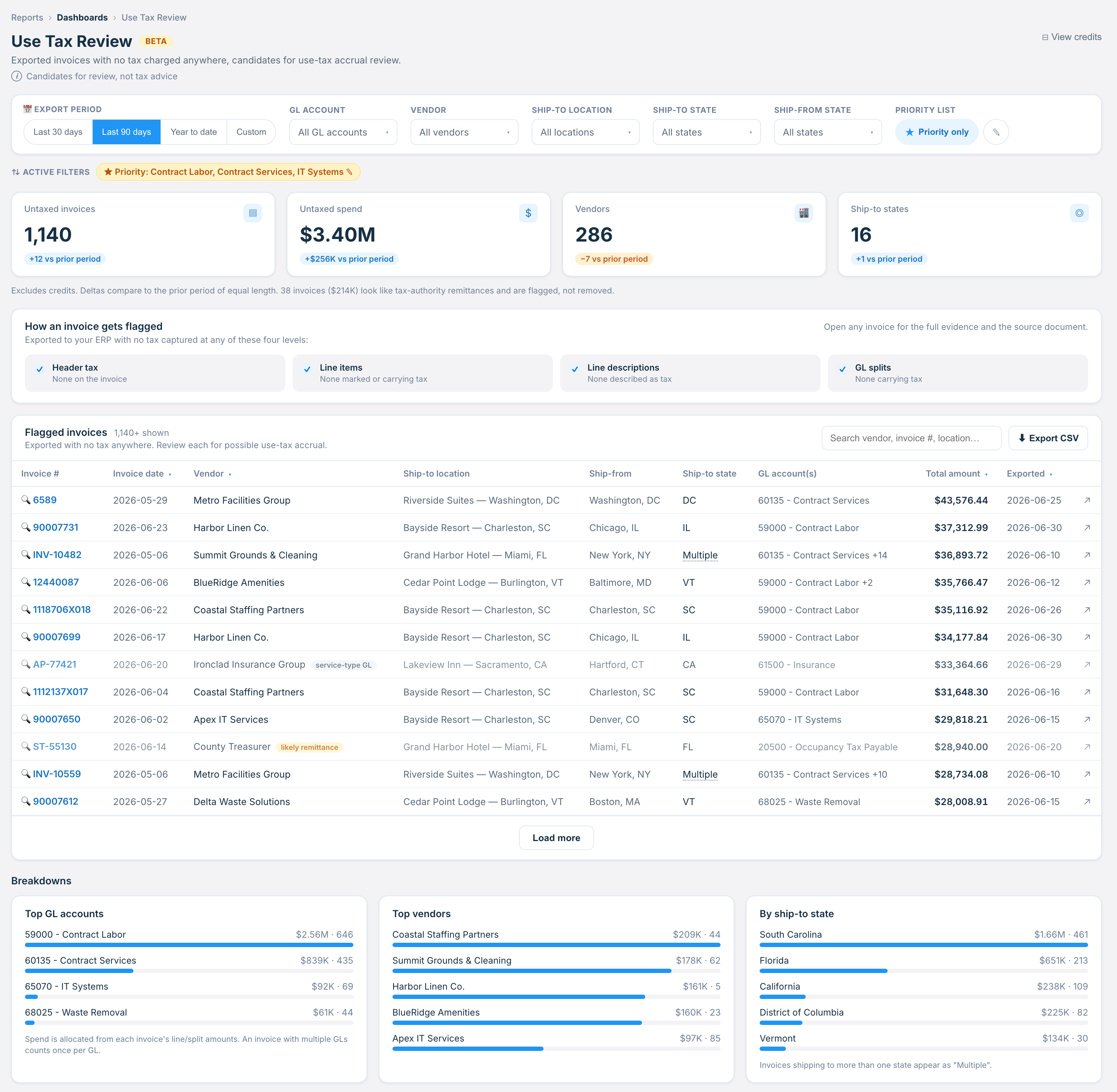Click Load more invoices
Viewport: 1117px width, 1092px height.
pyautogui.click(x=556, y=838)
